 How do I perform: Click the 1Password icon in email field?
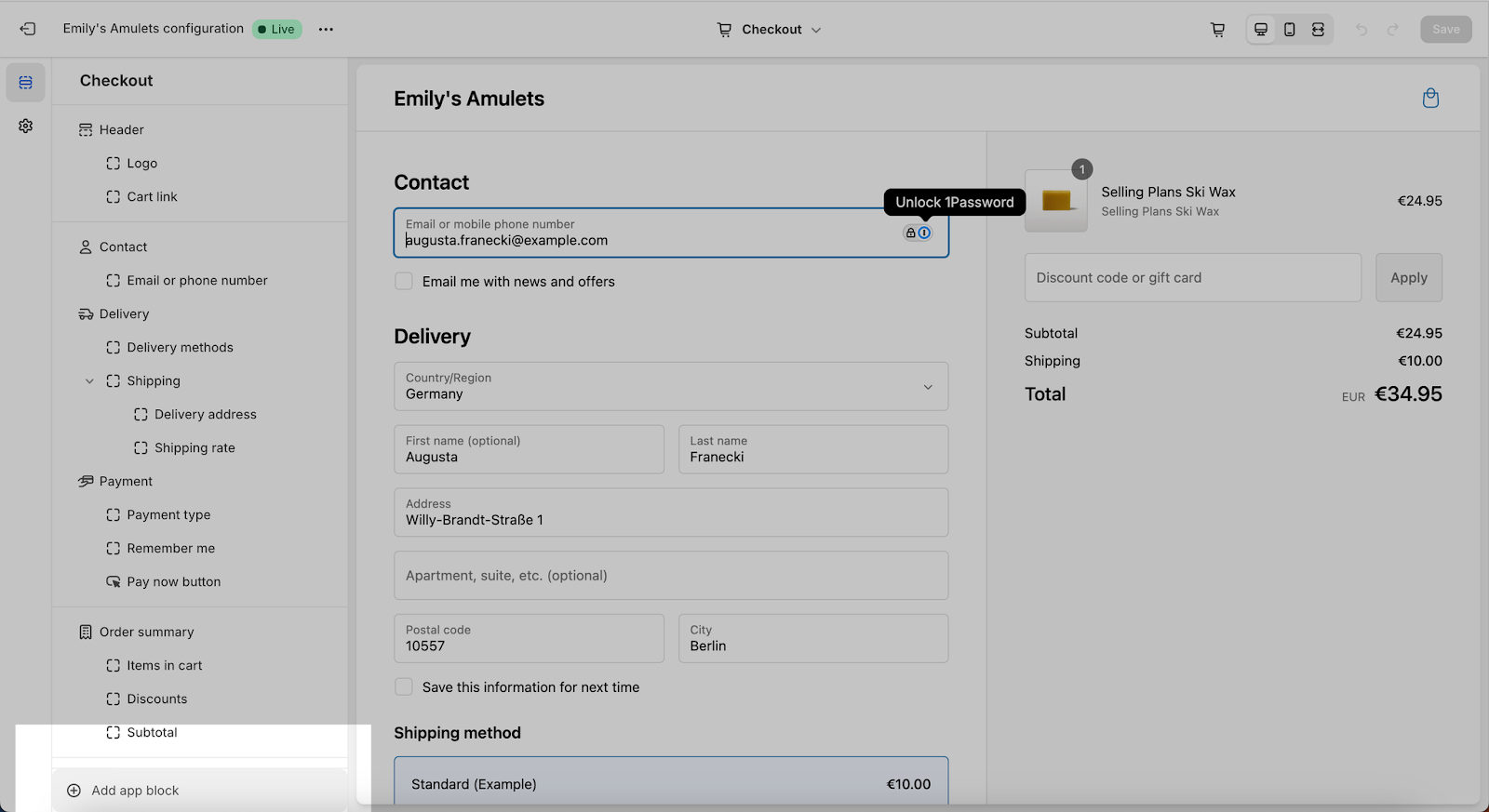coord(924,233)
